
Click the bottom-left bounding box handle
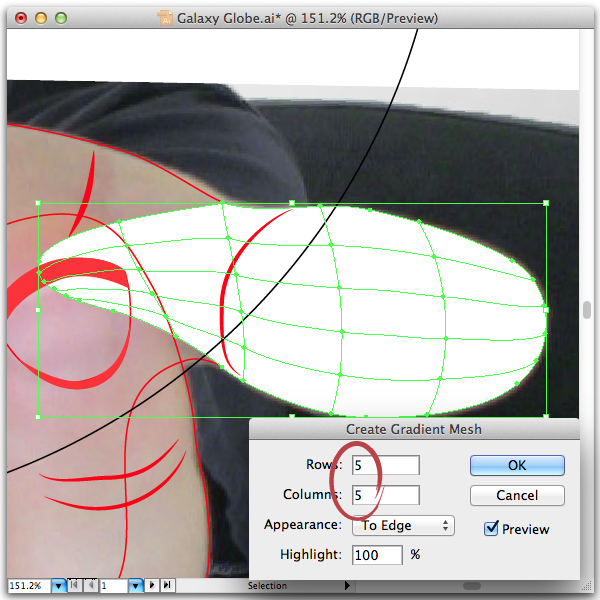point(38,417)
